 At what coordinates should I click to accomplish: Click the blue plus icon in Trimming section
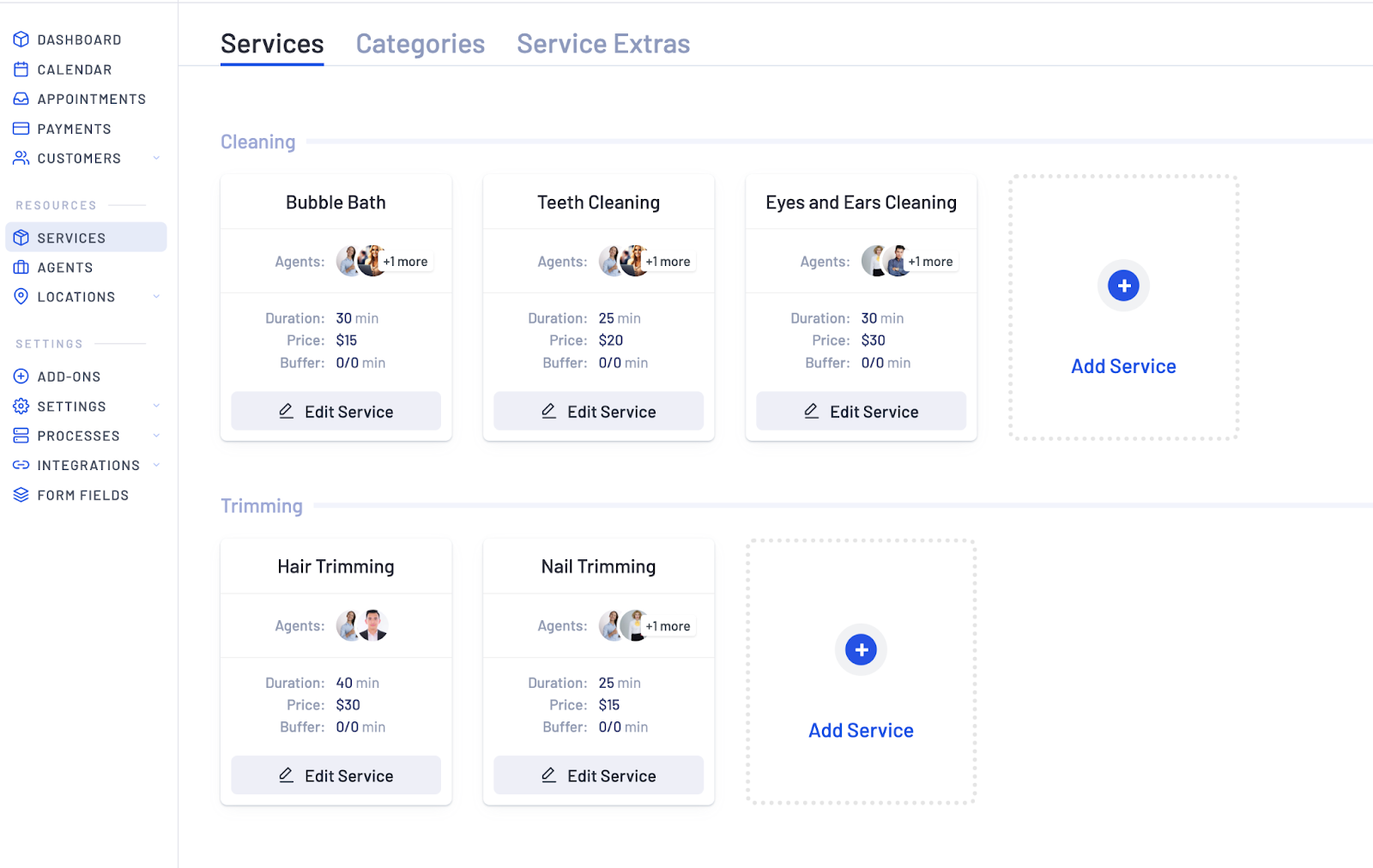click(x=861, y=650)
